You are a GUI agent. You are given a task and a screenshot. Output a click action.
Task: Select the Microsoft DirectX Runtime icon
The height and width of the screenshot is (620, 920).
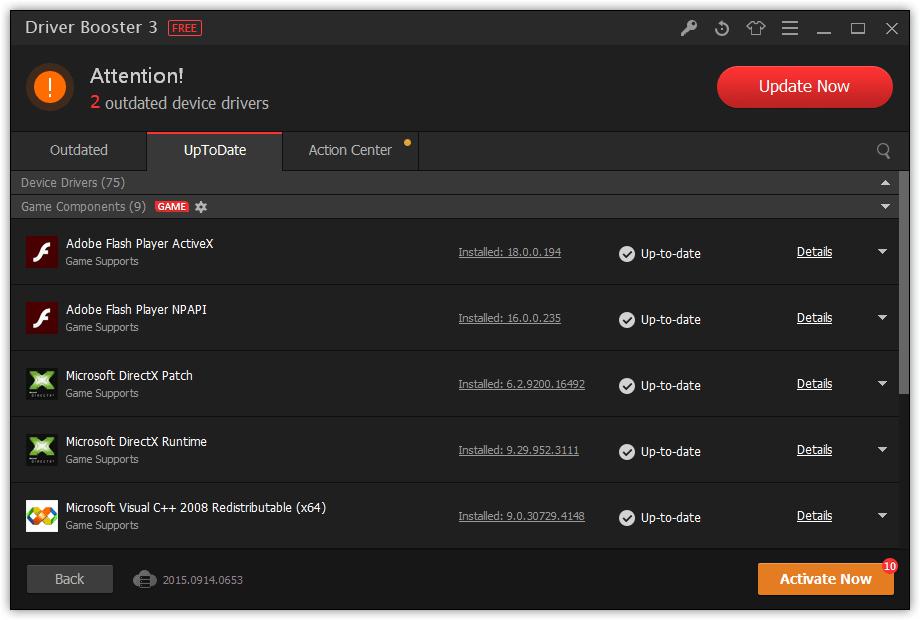coord(42,450)
